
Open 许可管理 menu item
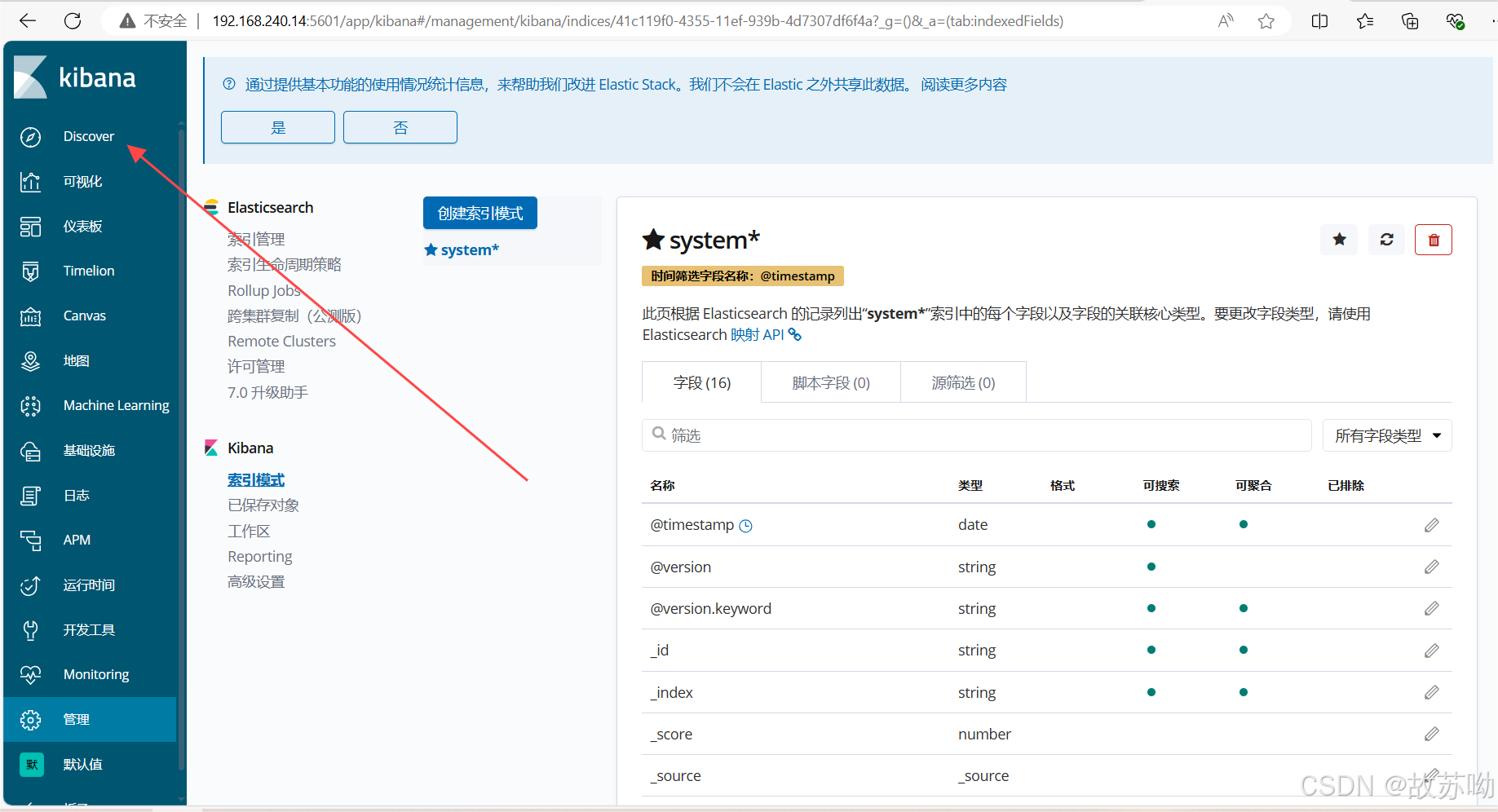(x=256, y=366)
